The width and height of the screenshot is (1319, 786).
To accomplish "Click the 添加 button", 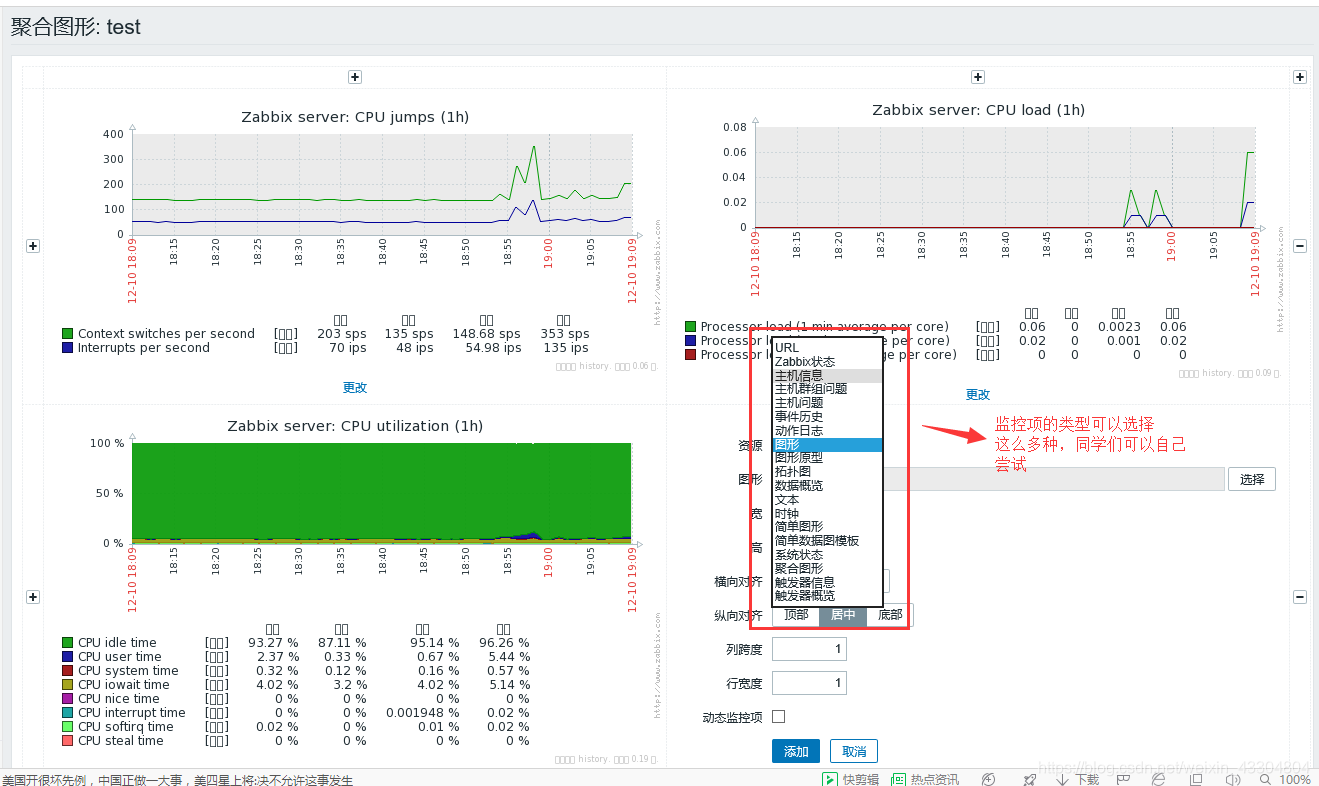I will pyautogui.click(x=796, y=751).
